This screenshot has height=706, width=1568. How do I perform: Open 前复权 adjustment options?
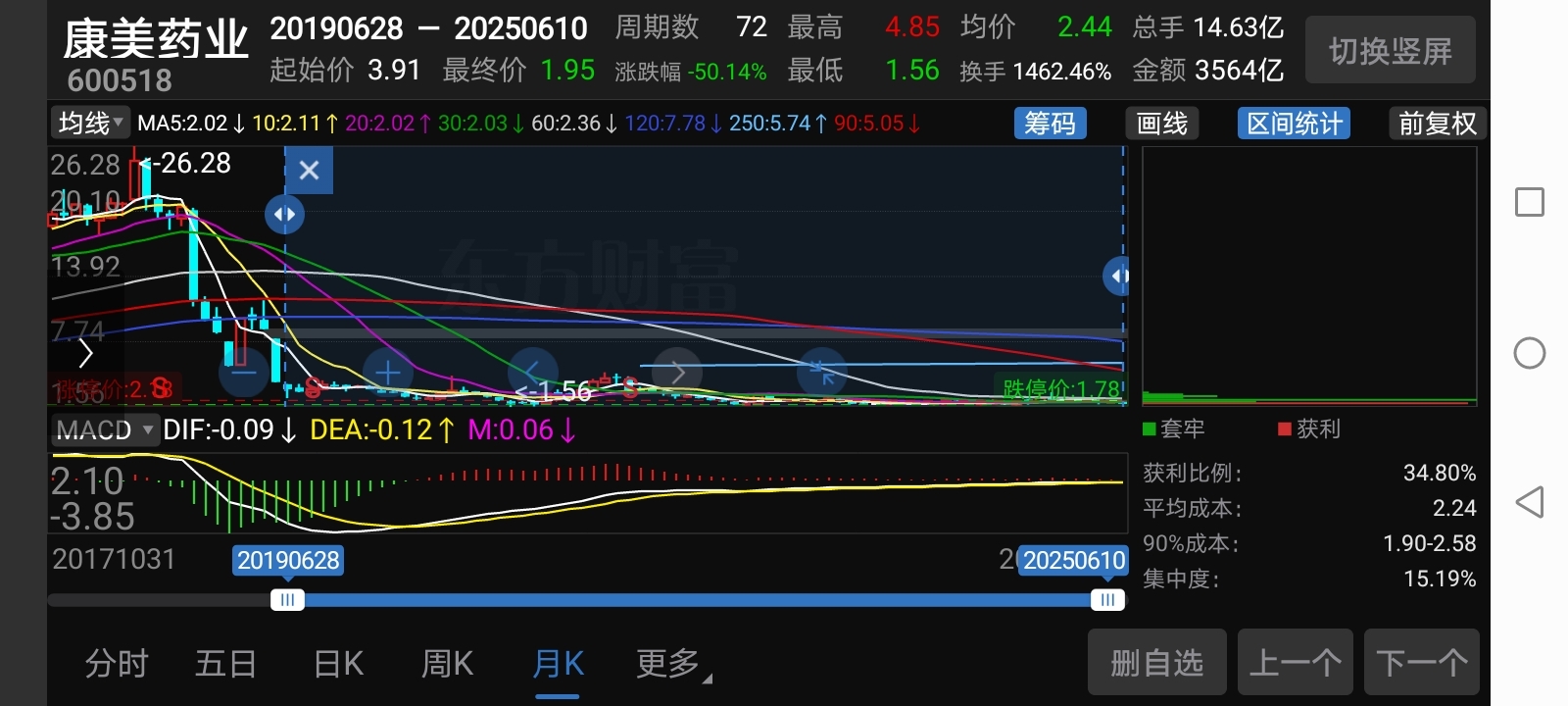[x=1437, y=124]
